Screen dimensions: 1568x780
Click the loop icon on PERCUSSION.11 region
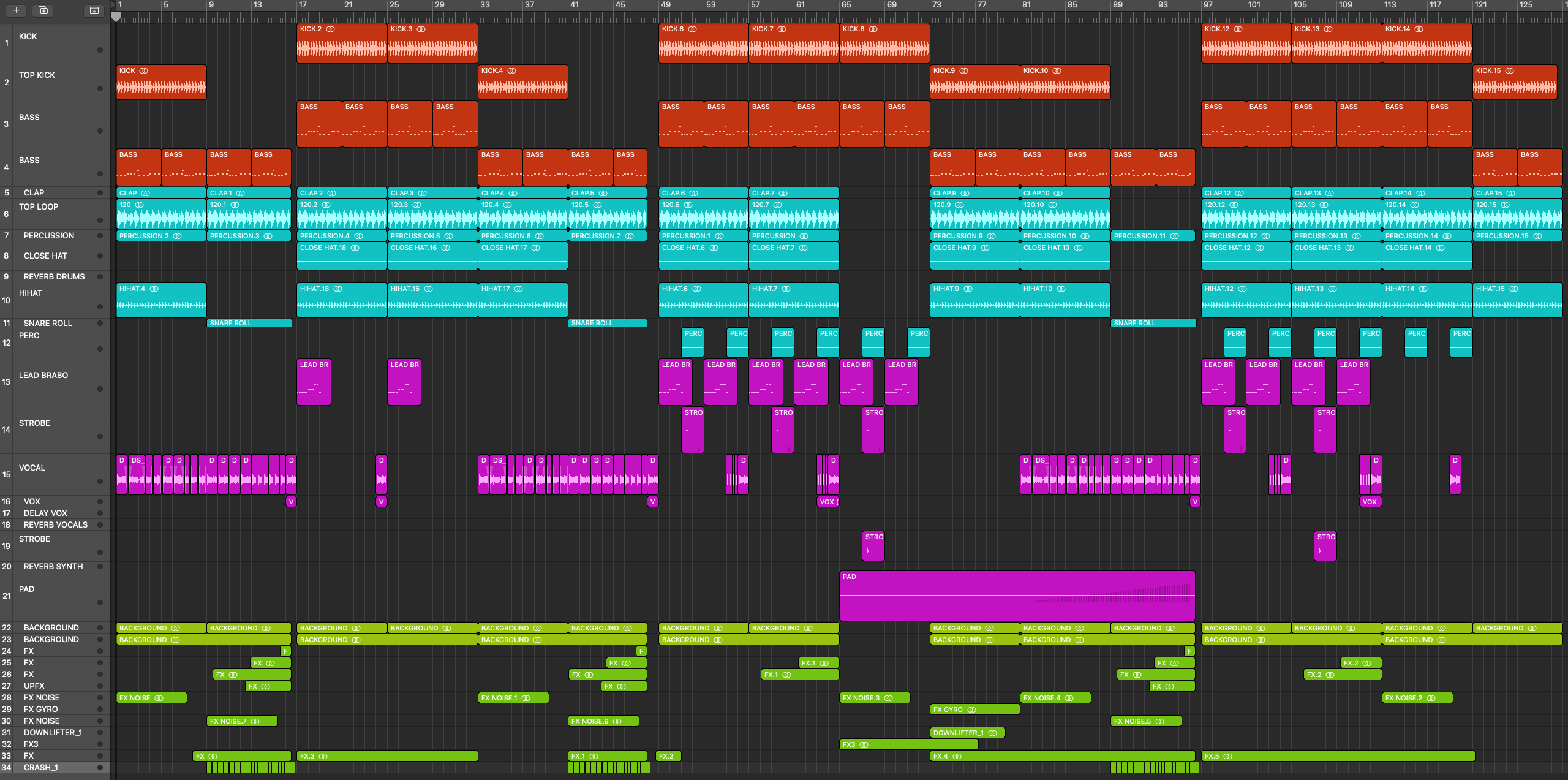point(1174,236)
